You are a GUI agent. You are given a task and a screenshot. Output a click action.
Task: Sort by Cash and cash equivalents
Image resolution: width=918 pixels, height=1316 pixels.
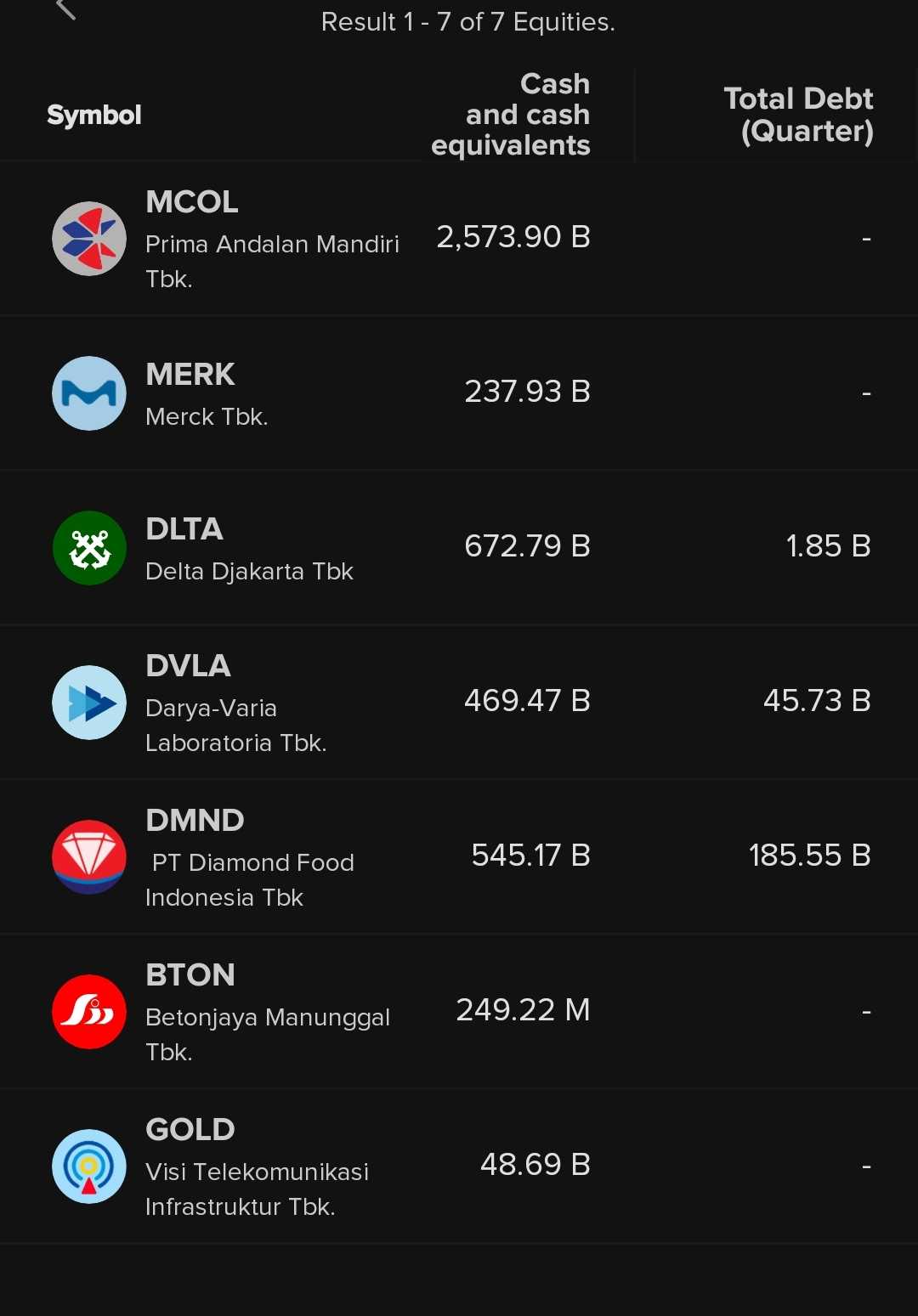pyautogui.click(x=511, y=115)
